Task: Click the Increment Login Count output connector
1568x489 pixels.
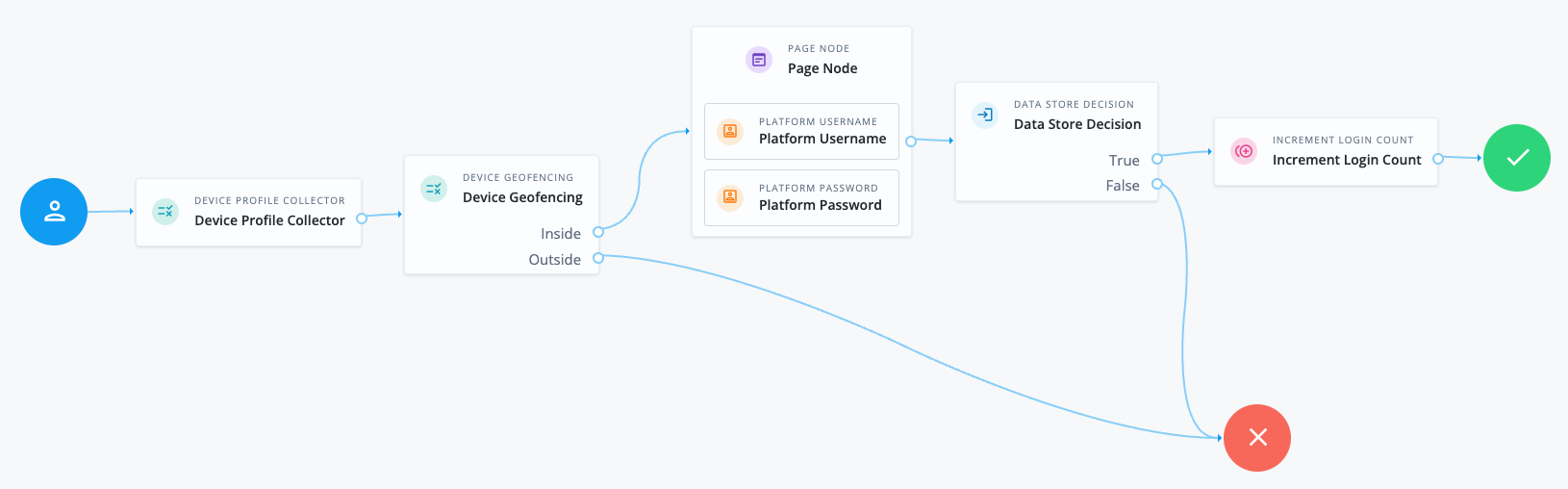Action: (1438, 159)
